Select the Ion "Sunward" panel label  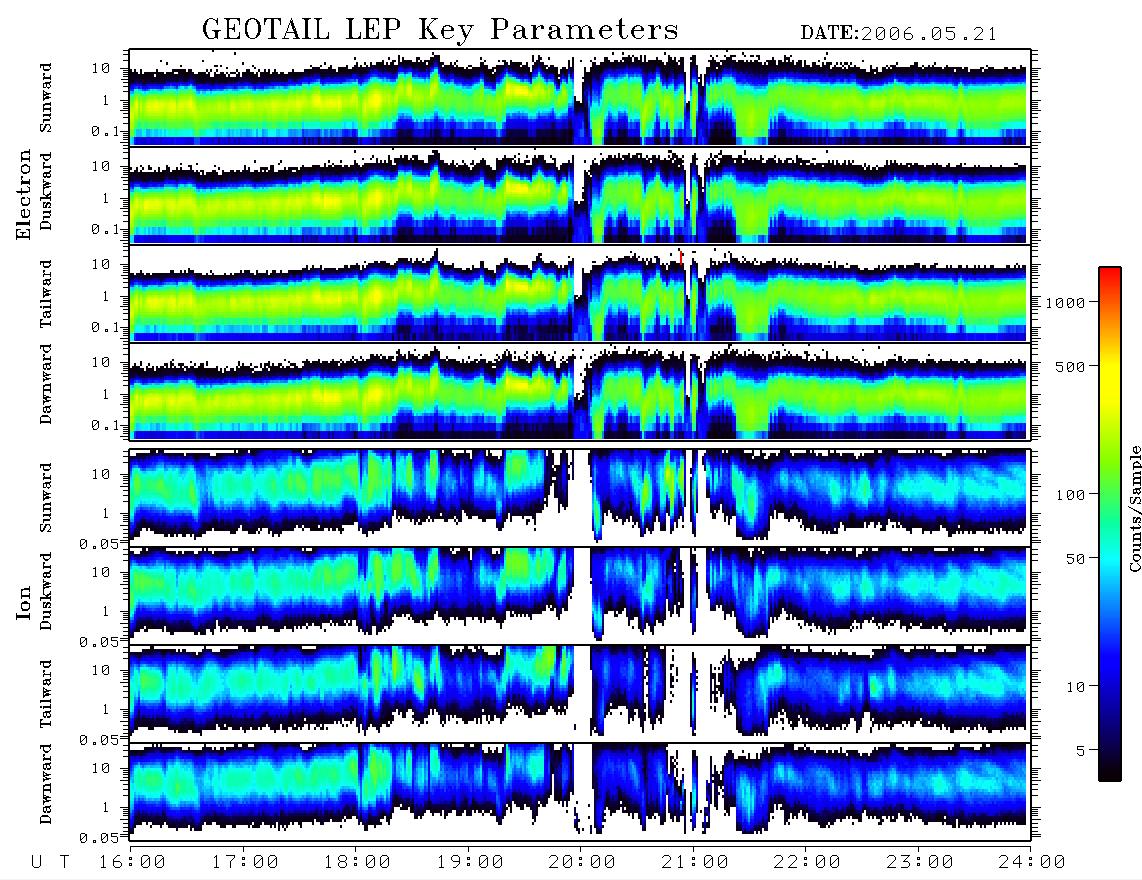coord(46,497)
